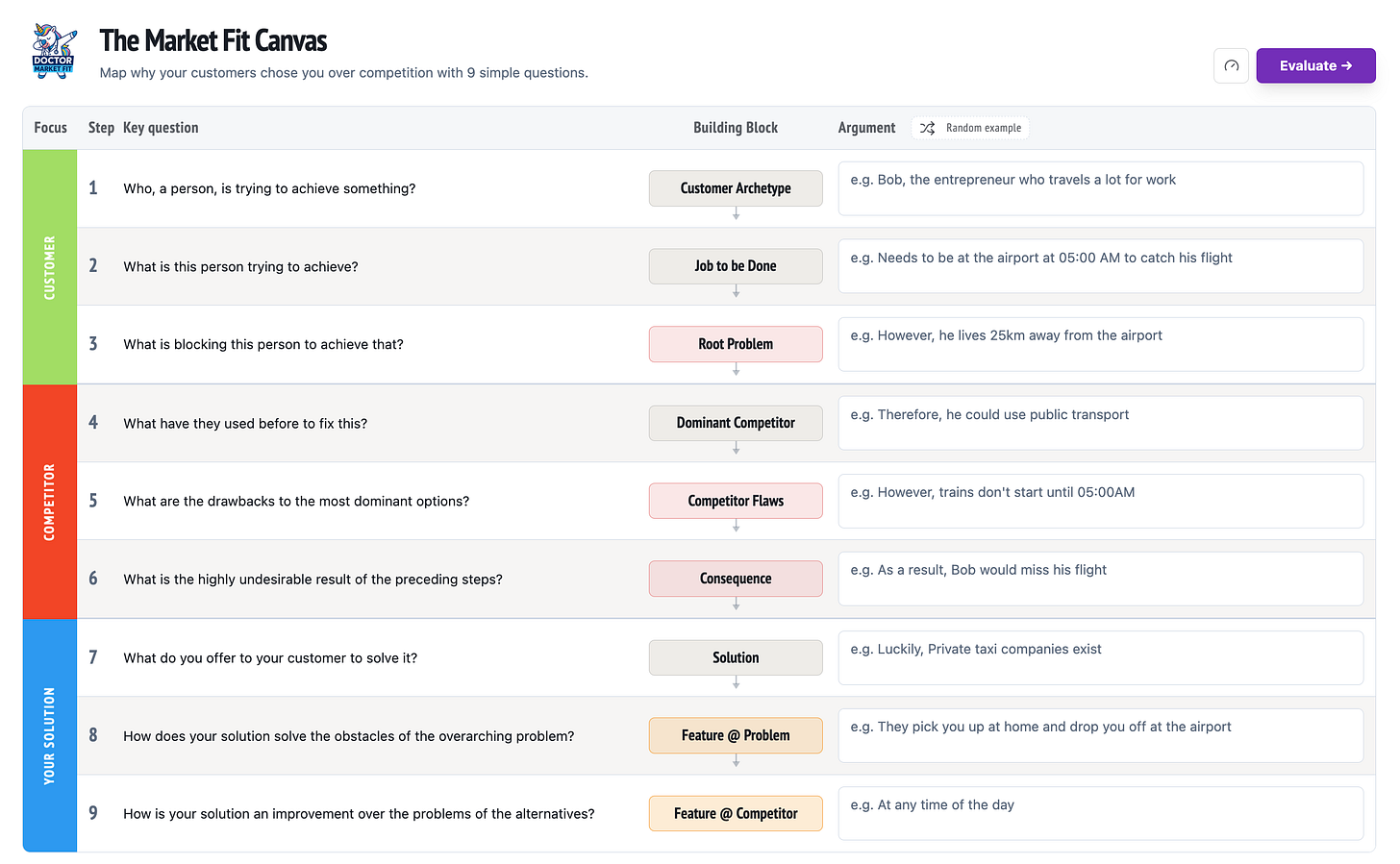Click the Root Problem argument text box
This screenshot has height=864, width=1400.
(x=1100, y=344)
